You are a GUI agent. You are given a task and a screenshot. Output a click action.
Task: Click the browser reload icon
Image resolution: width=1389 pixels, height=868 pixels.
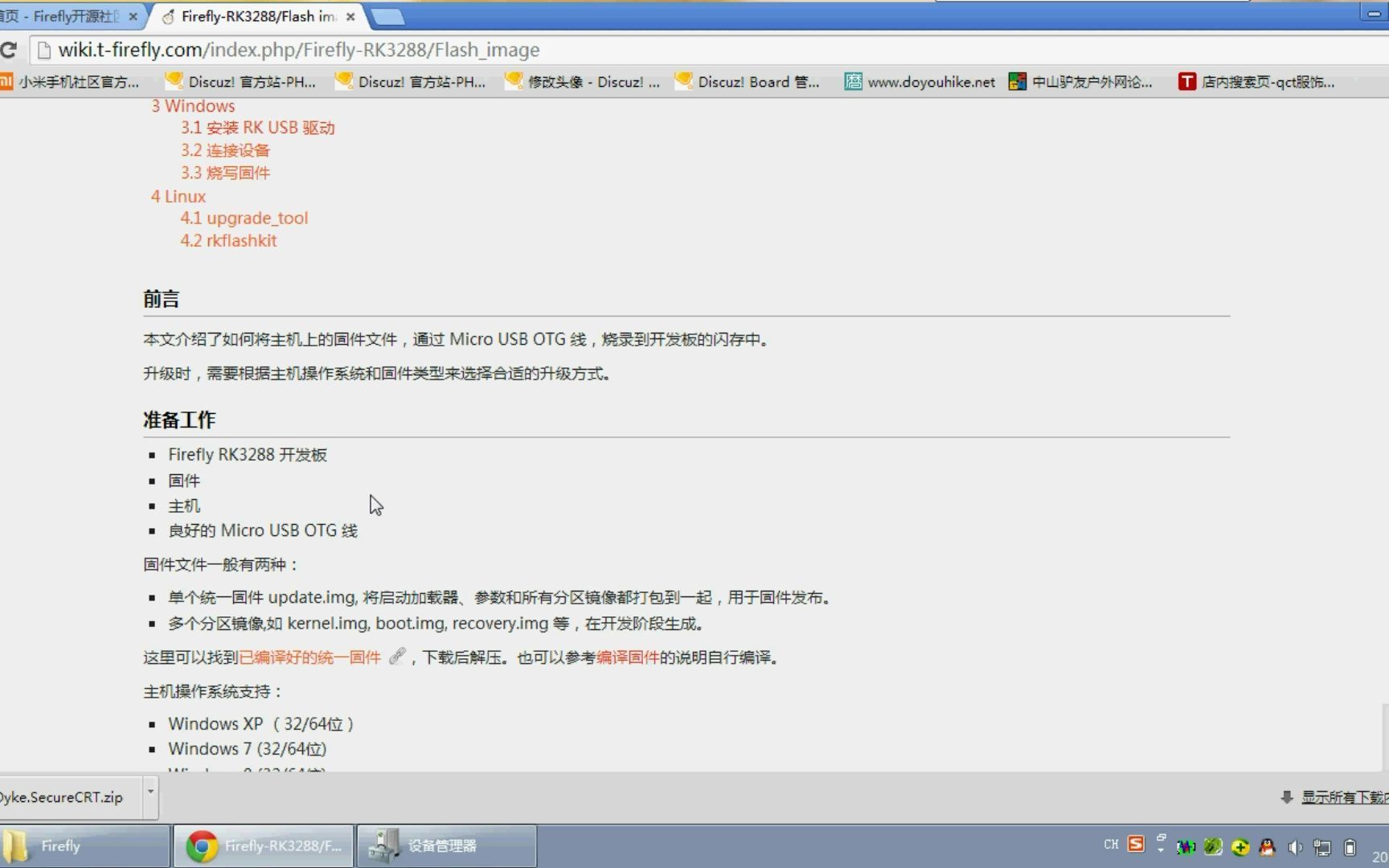(9, 50)
